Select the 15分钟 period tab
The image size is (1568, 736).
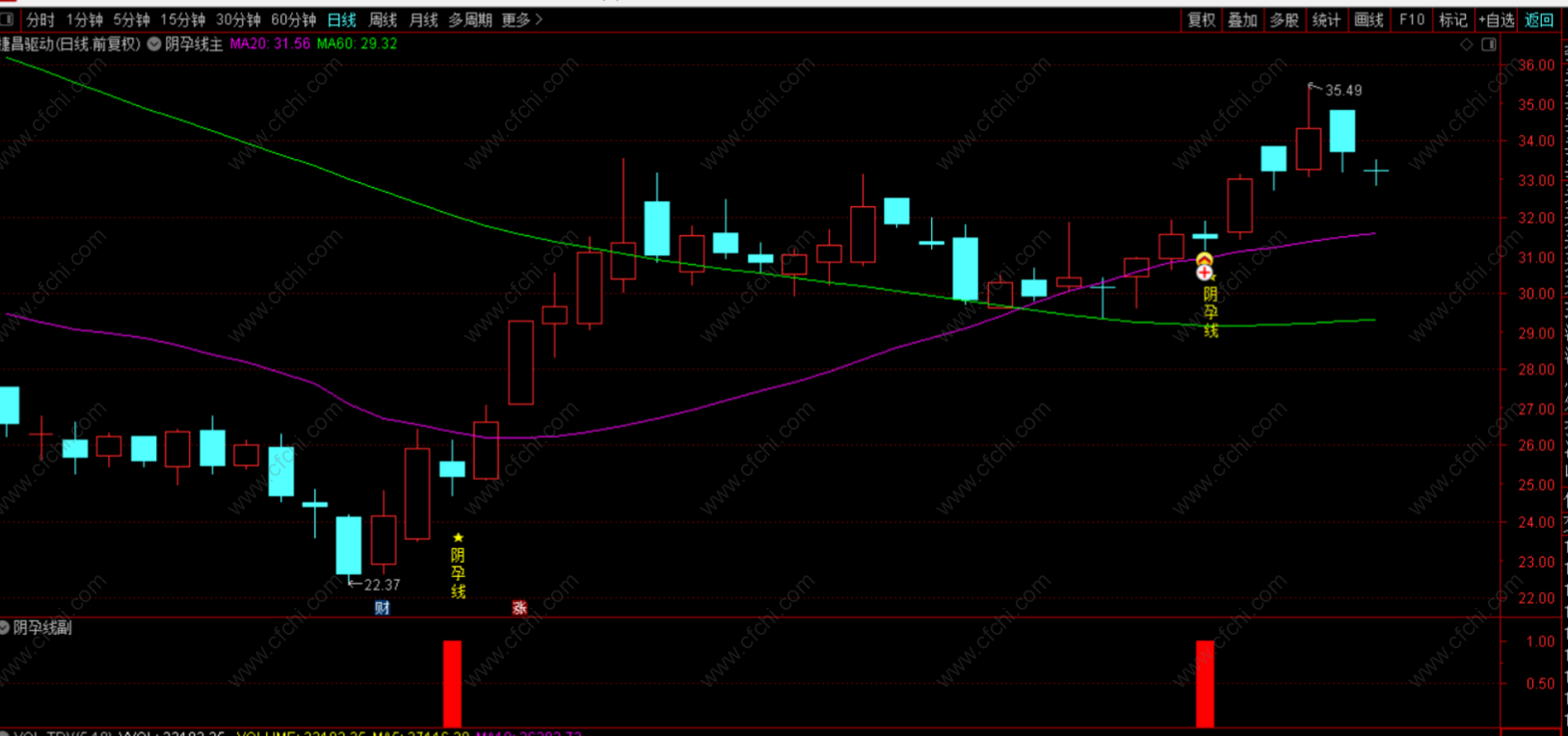182,20
